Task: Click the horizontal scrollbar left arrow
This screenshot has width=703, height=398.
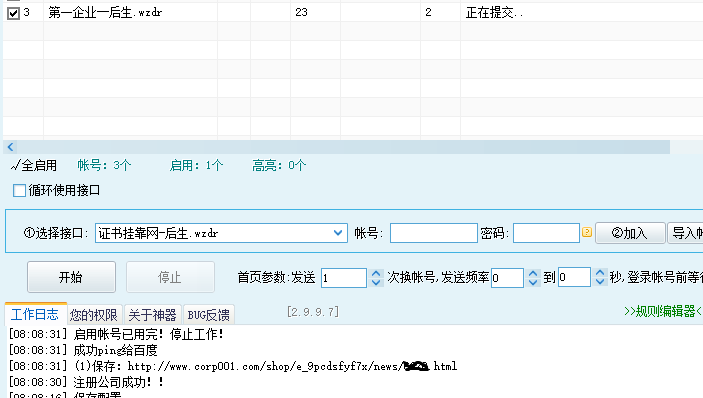Action: coord(11,147)
